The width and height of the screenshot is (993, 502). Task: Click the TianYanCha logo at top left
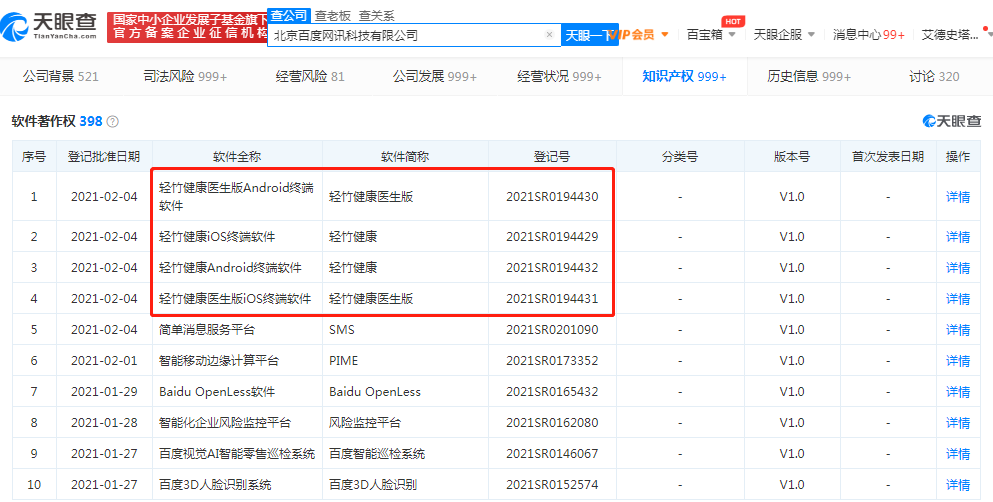[x=49, y=27]
